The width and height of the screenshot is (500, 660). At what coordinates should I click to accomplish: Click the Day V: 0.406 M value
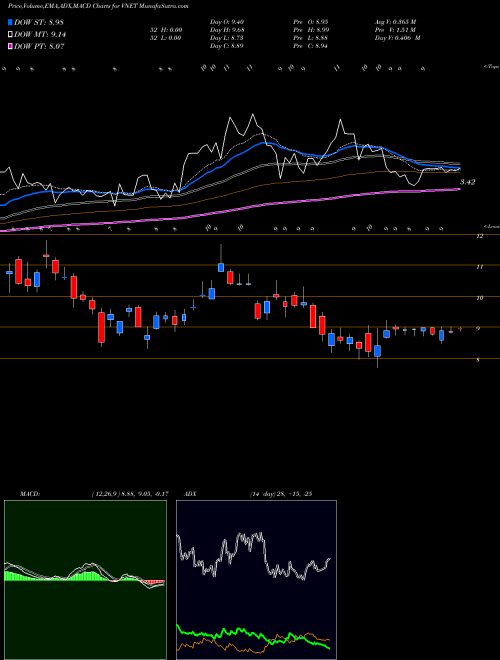(x=398, y=38)
